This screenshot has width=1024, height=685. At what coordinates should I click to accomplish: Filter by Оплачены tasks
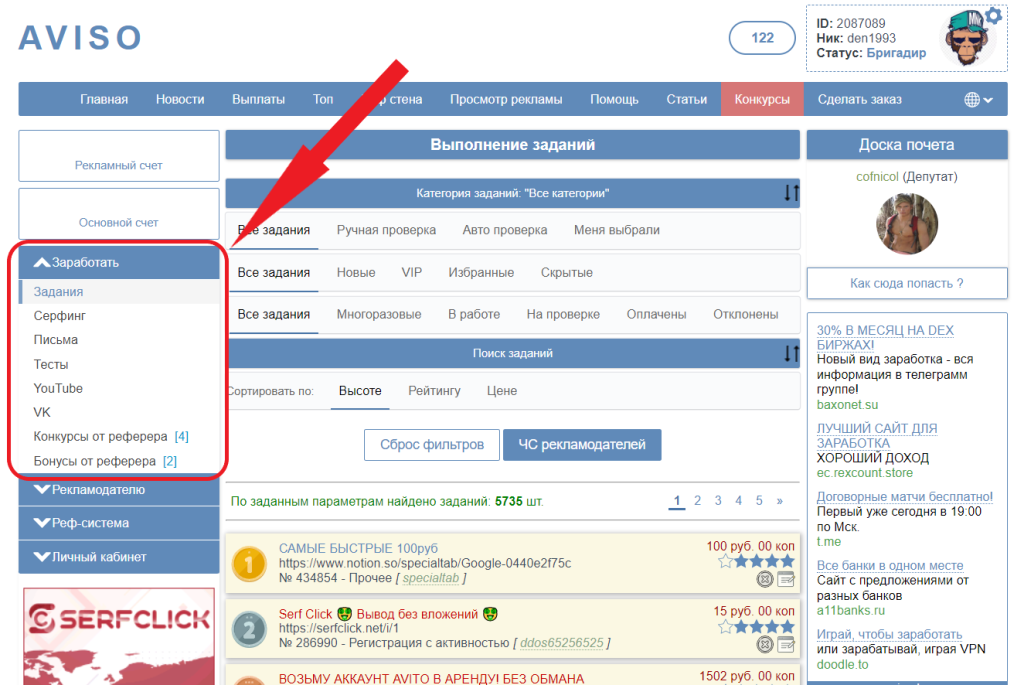656,314
